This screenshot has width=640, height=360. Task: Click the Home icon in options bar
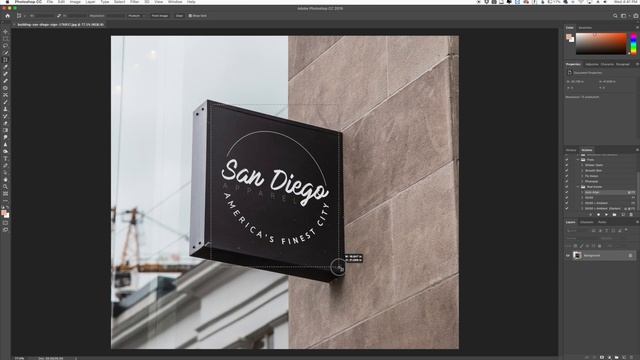(x=7, y=16)
